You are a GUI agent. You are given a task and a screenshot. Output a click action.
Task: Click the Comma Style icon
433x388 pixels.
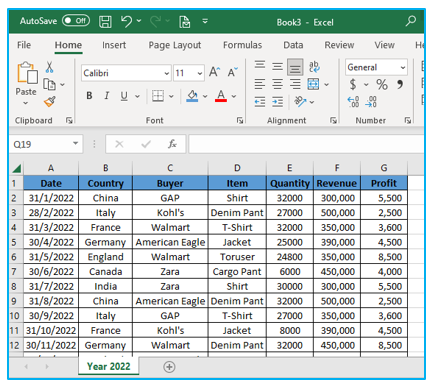(x=400, y=84)
